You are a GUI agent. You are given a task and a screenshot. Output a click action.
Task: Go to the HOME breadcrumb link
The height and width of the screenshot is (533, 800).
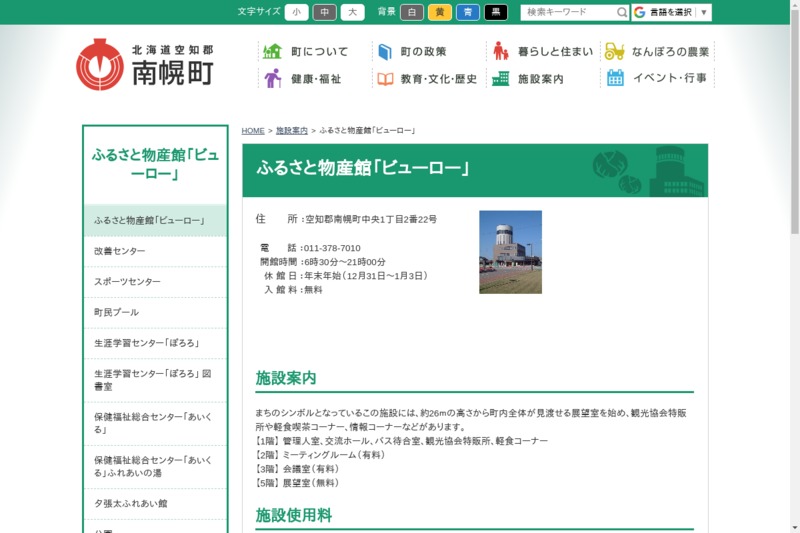(253, 131)
